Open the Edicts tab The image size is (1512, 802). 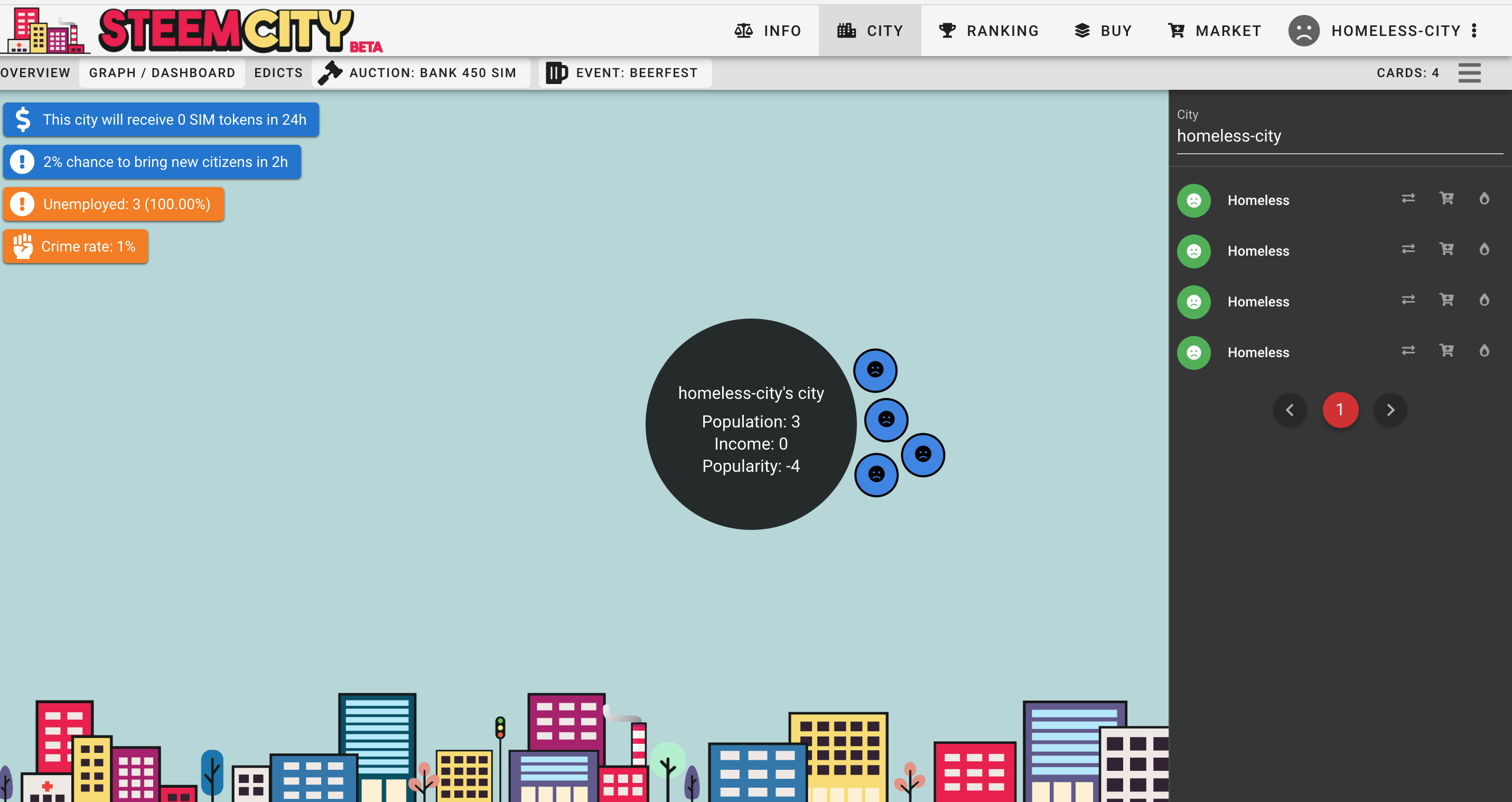[x=278, y=73]
